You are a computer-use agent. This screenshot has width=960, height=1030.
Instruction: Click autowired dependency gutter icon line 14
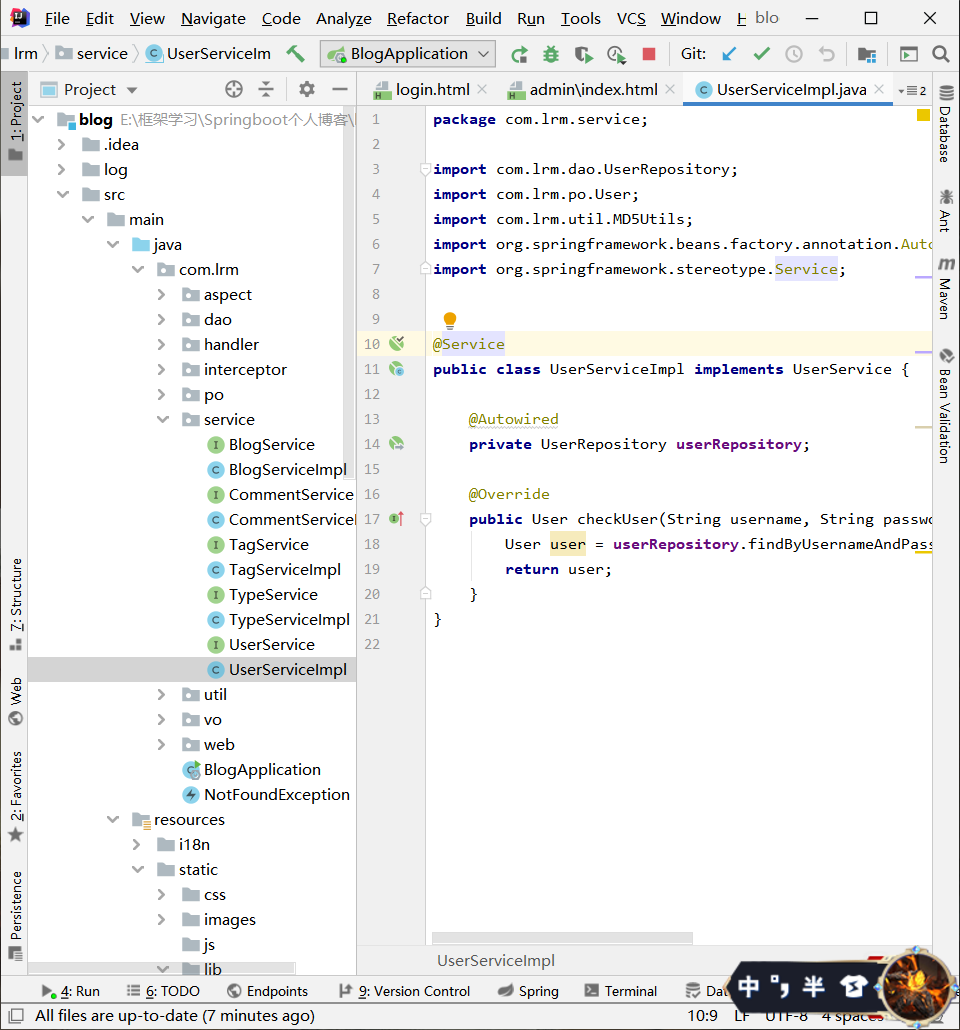tap(397, 444)
